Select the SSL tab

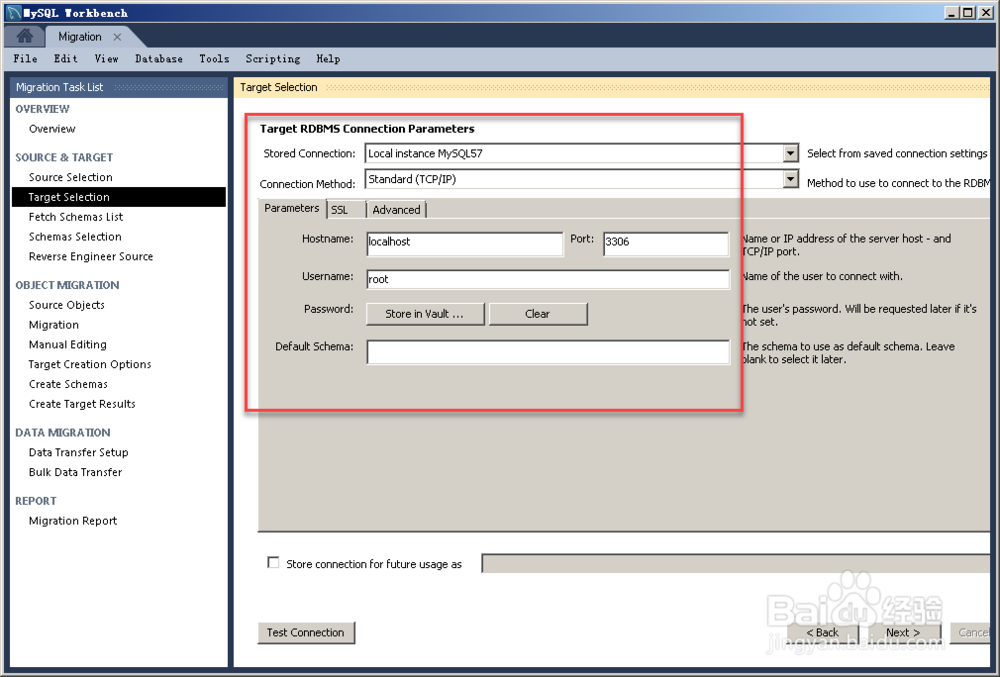click(x=339, y=210)
